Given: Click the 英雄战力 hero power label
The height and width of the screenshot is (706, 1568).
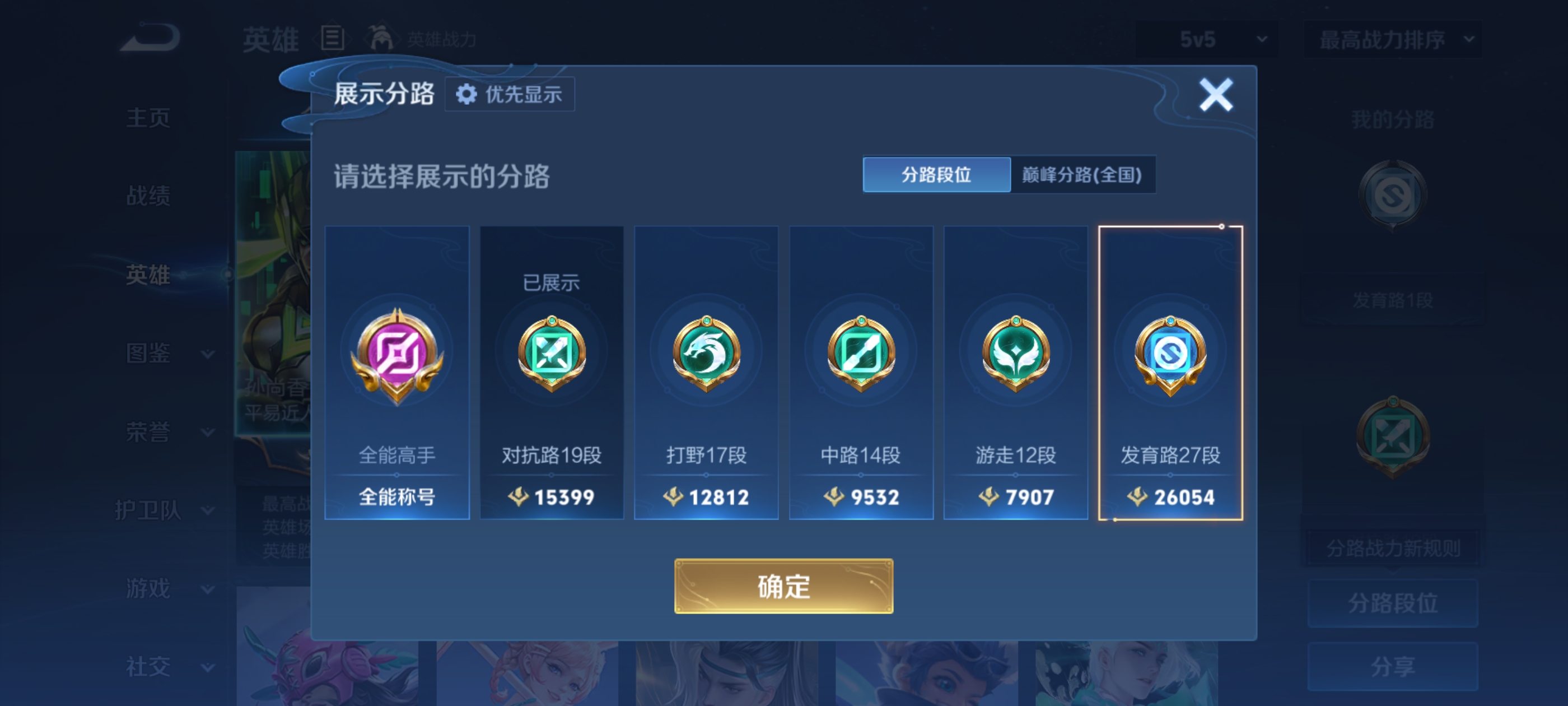Looking at the screenshot, I should 441,40.
